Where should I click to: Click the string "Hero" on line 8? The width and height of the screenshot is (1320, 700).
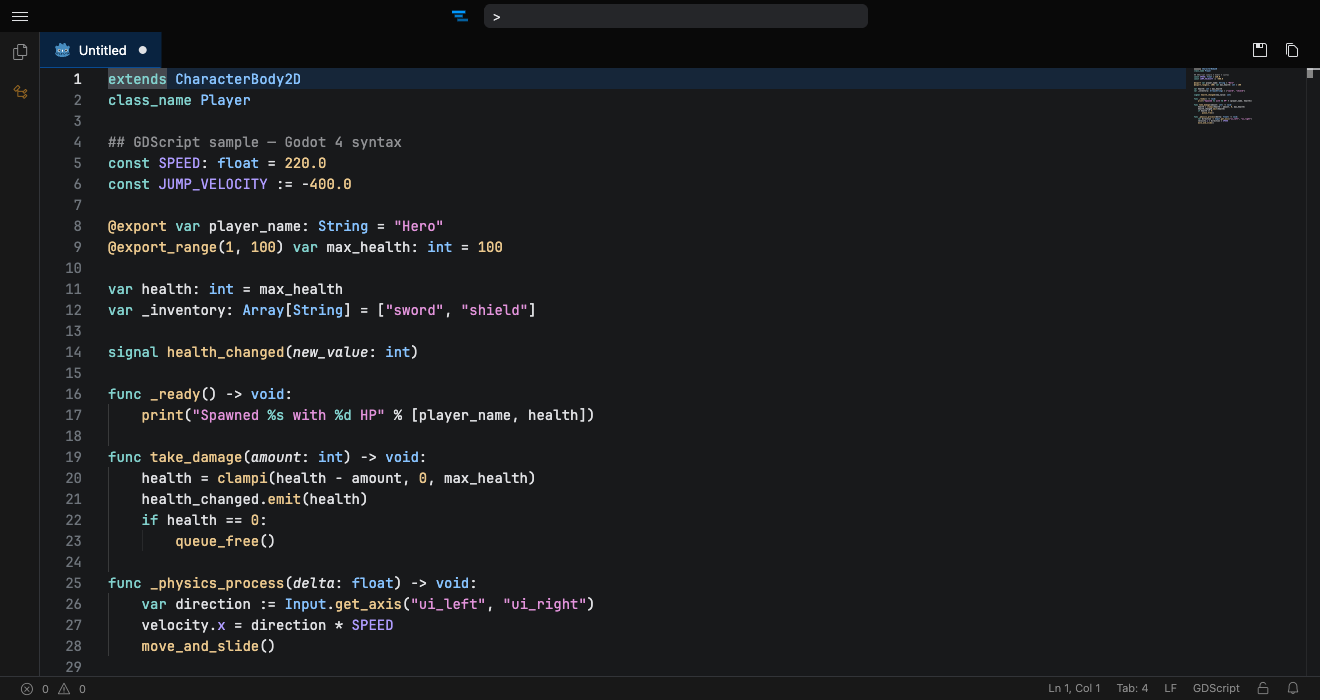point(418,226)
